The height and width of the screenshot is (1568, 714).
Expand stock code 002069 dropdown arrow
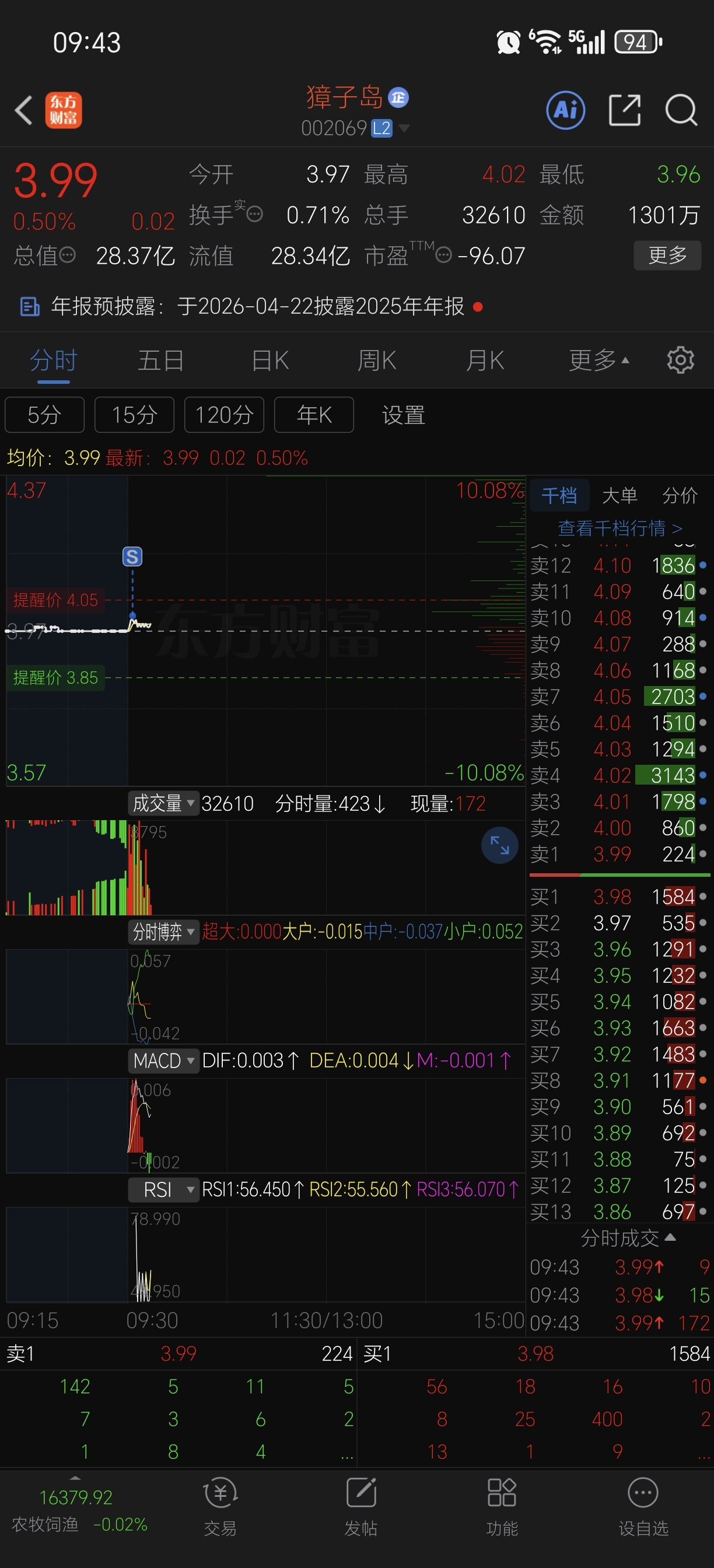pyautogui.click(x=404, y=128)
